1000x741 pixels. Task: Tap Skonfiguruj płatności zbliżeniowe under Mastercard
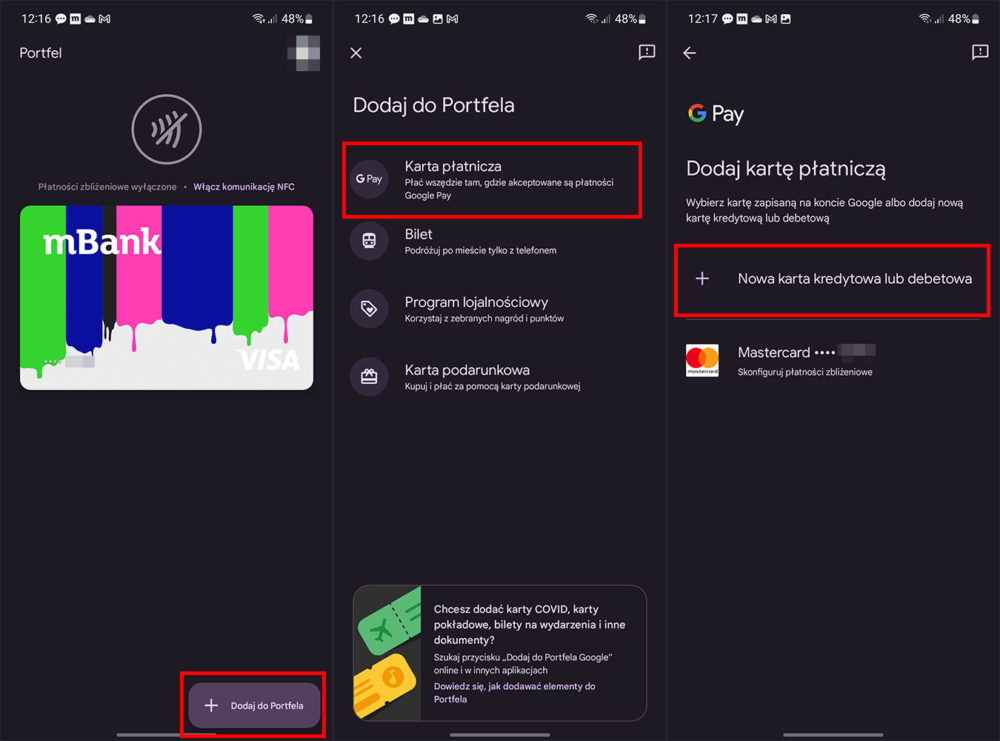[805, 372]
